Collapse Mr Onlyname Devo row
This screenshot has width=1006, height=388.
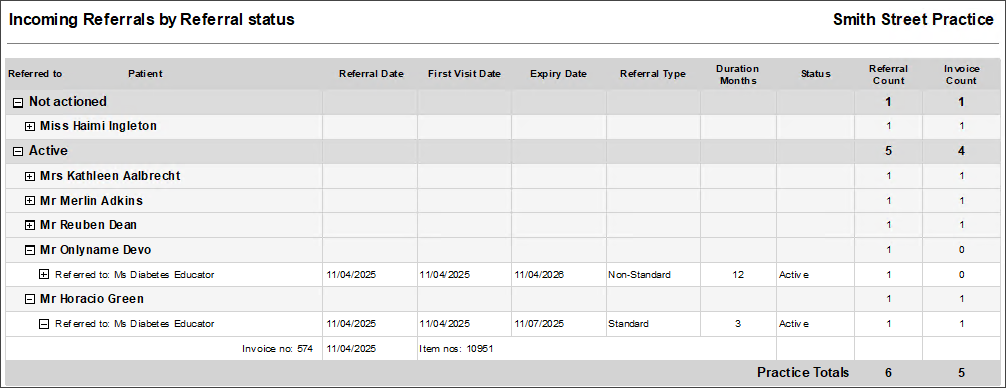tap(30, 250)
